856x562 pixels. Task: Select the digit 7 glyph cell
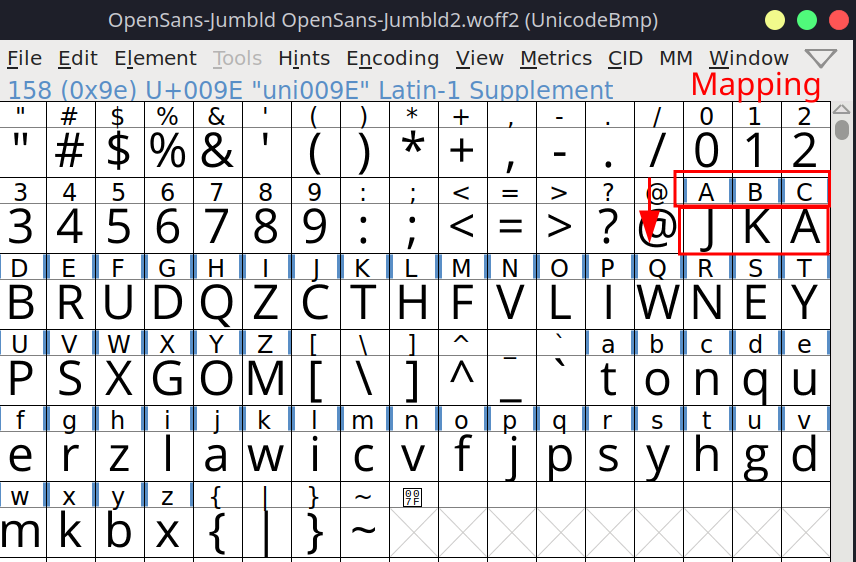(217, 216)
